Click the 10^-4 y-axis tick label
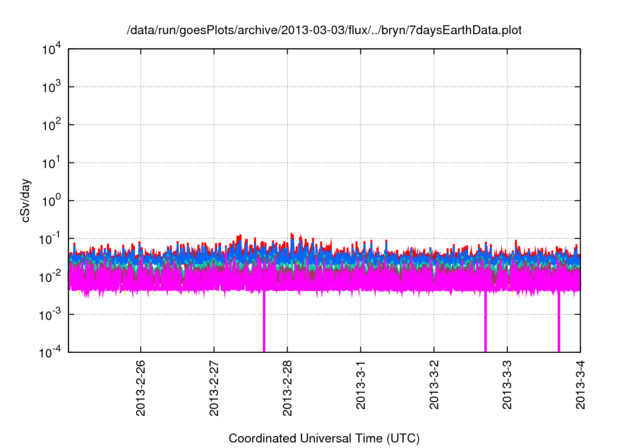 (x=50, y=352)
